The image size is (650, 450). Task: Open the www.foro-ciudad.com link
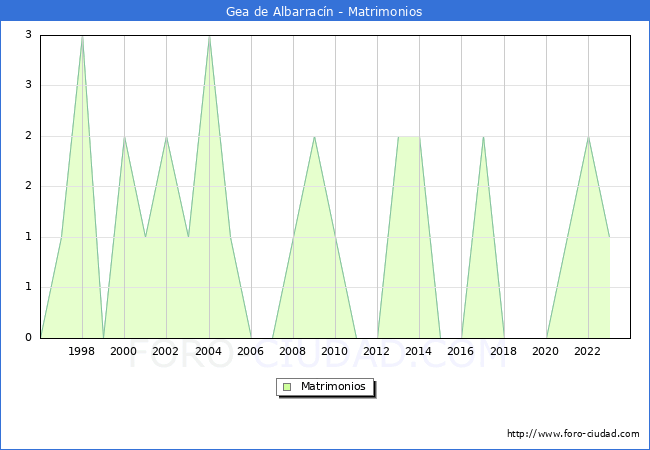coord(573,434)
